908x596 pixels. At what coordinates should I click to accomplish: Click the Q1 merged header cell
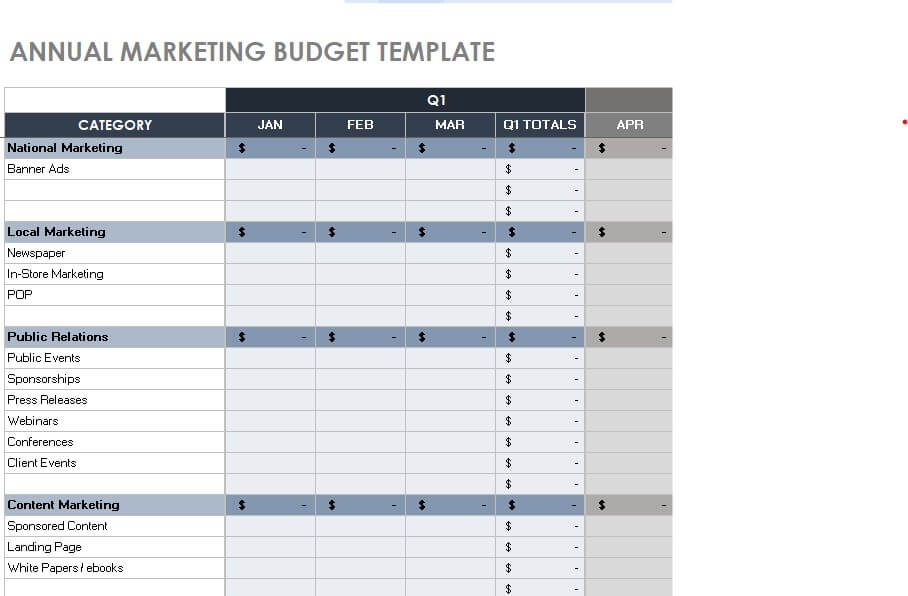[x=405, y=100]
